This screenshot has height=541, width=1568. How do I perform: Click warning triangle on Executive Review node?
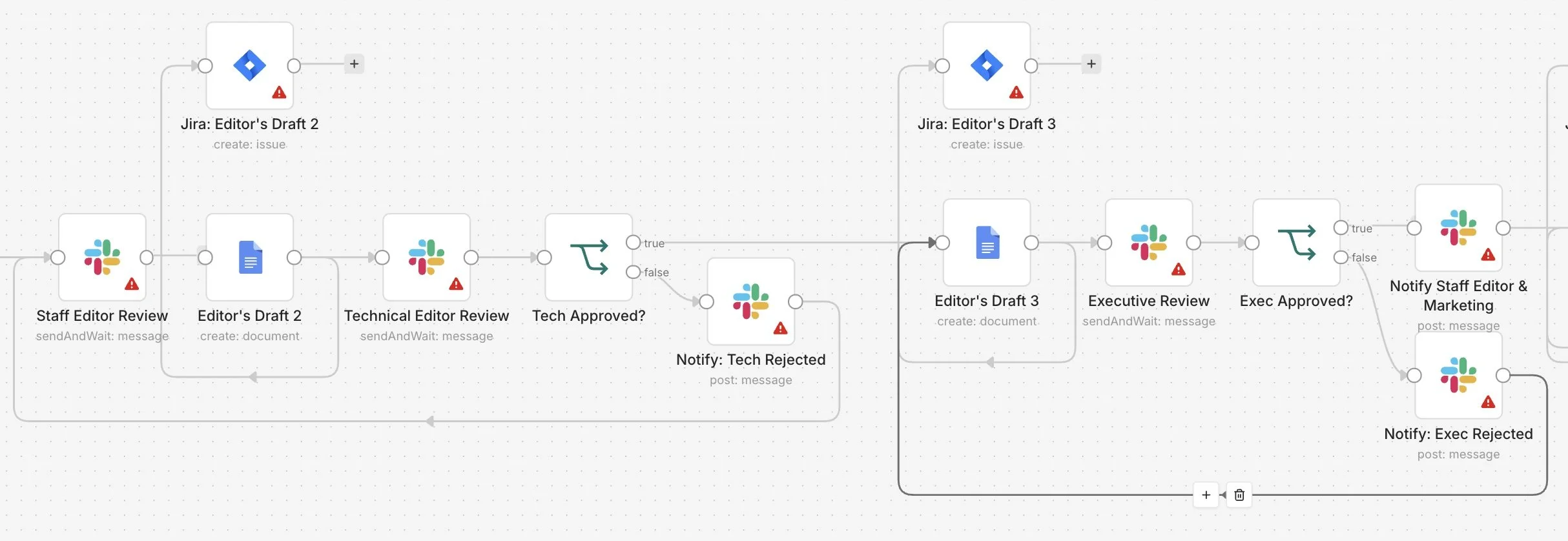(1179, 269)
